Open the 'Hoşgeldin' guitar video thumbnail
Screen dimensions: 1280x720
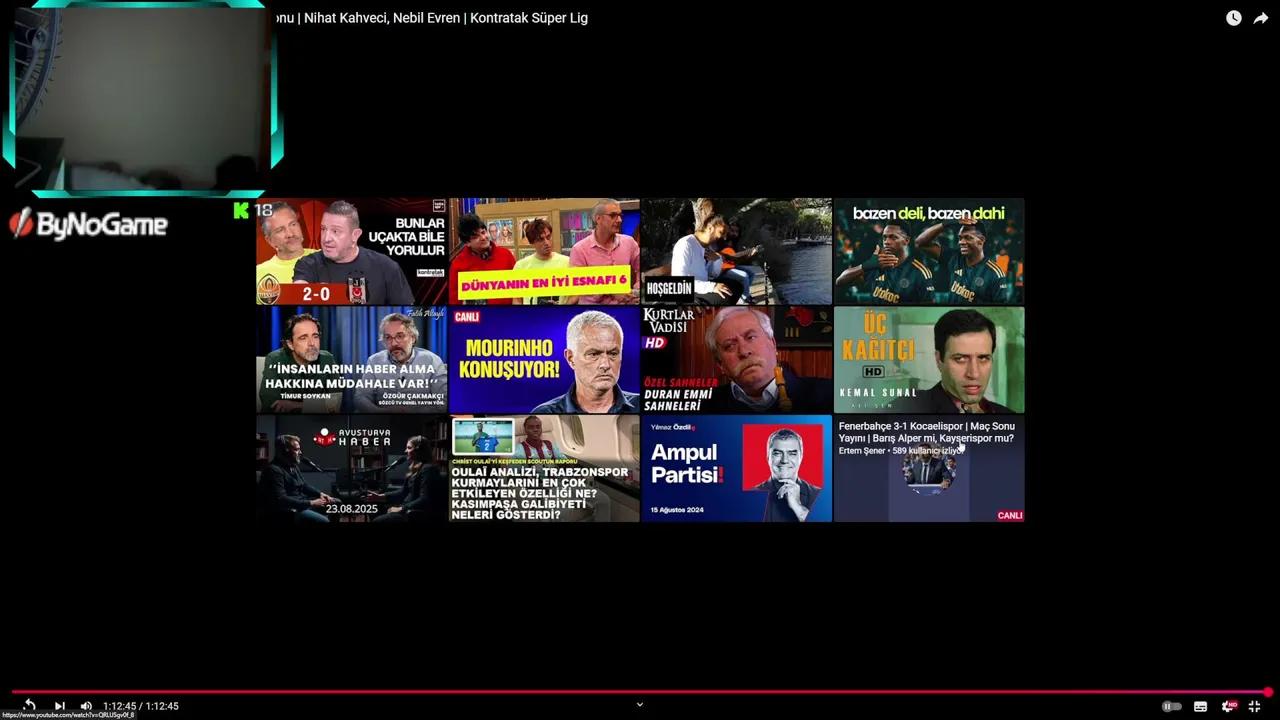tap(736, 251)
